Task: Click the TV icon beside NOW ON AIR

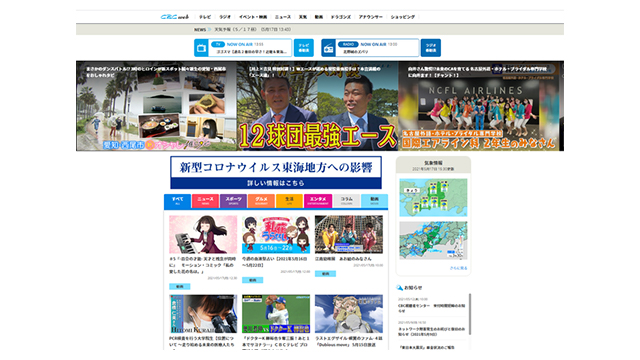Action: [201, 48]
